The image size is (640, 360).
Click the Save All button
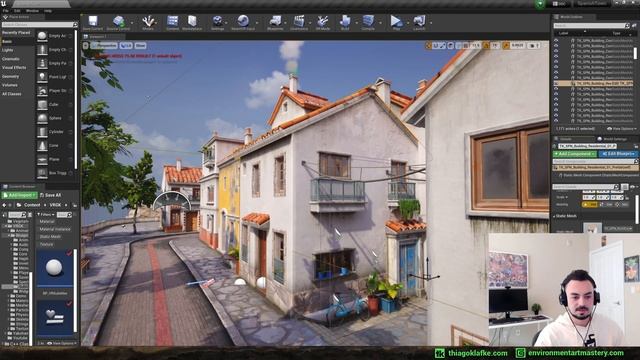[51, 196]
